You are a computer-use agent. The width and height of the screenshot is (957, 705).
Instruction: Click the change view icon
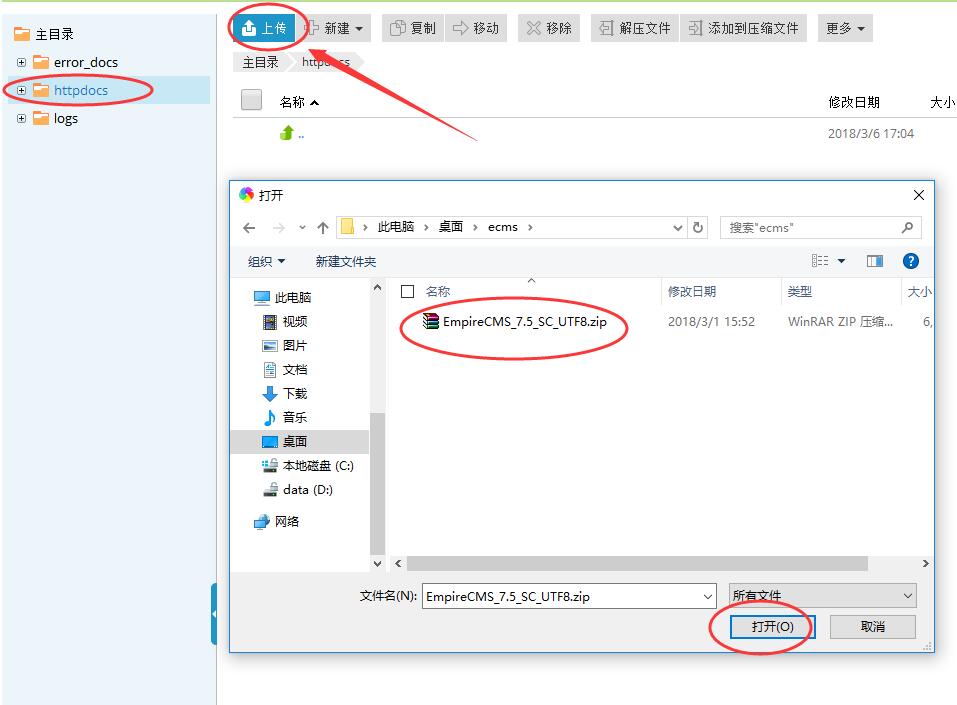point(820,261)
